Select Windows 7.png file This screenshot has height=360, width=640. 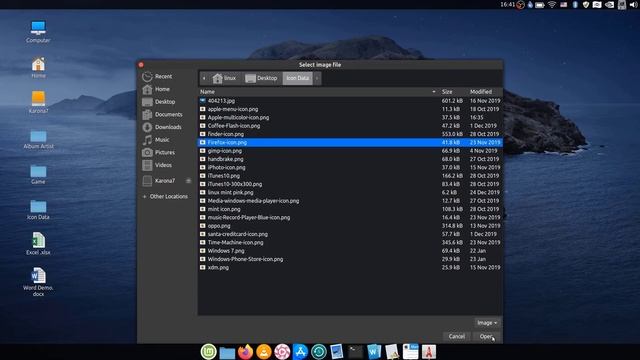pos(350,251)
